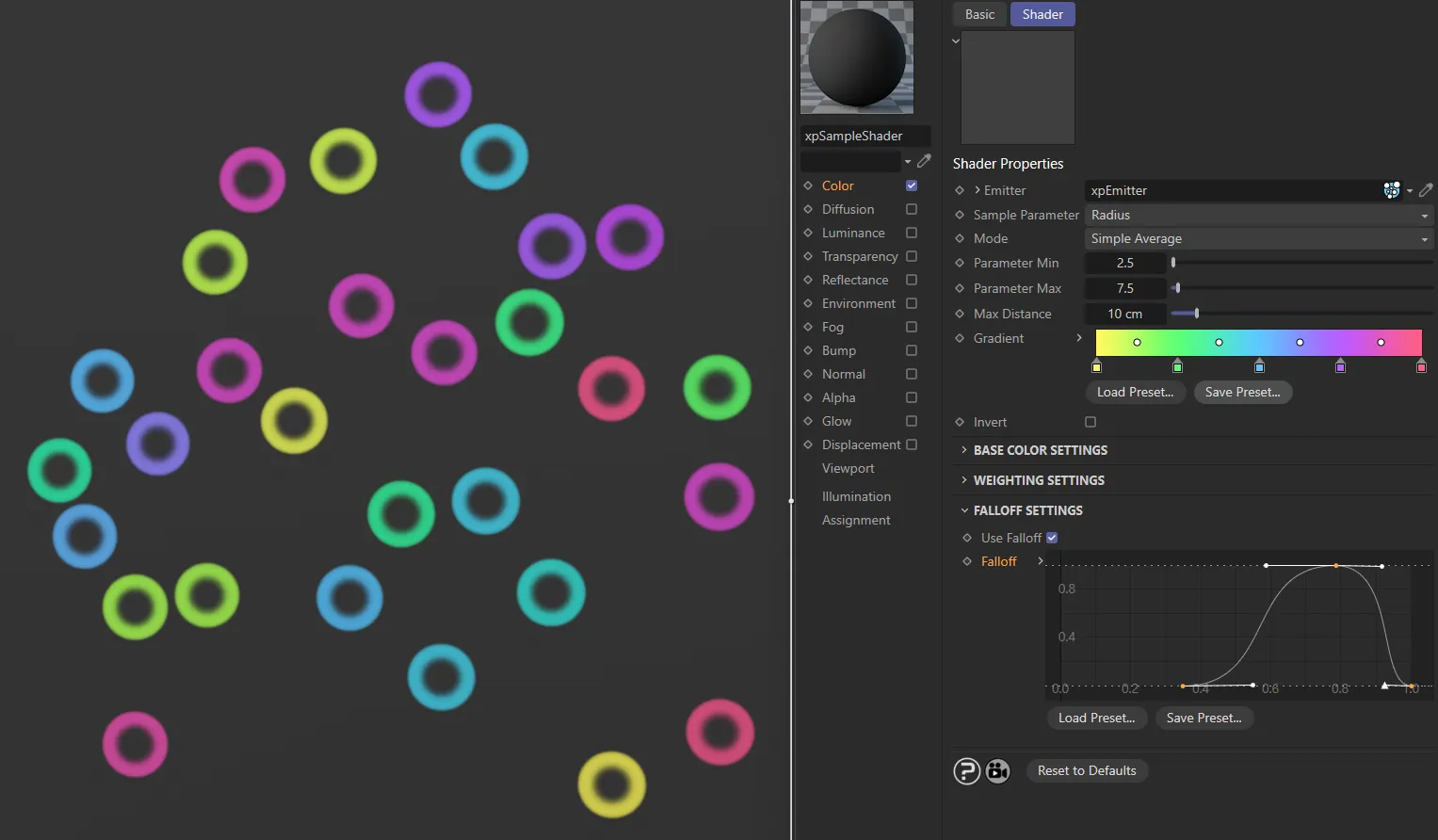The image size is (1438, 840).
Task: Switch to the Basic tab
Action: point(979,14)
